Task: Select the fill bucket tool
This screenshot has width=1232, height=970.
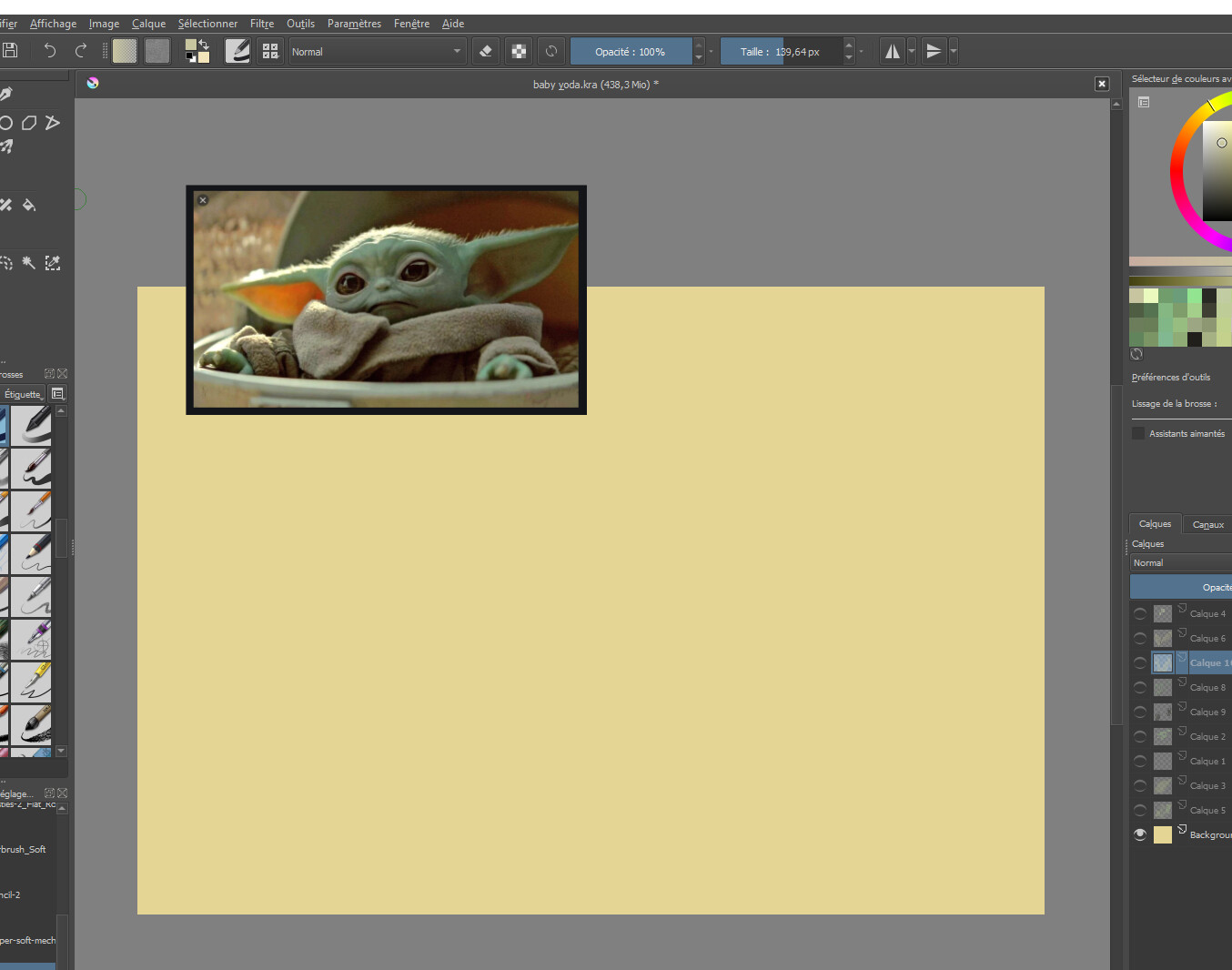Action: (29, 205)
